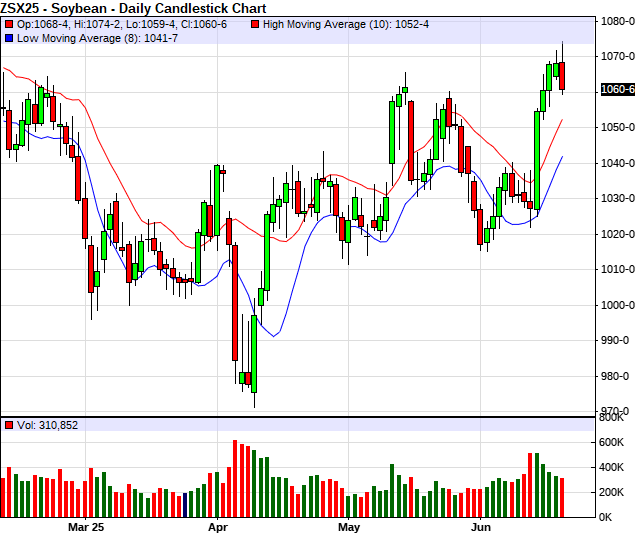The height and width of the screenshot is (536, 640).
Task: Click the red High Moving Average swatch
Action: 255,23
